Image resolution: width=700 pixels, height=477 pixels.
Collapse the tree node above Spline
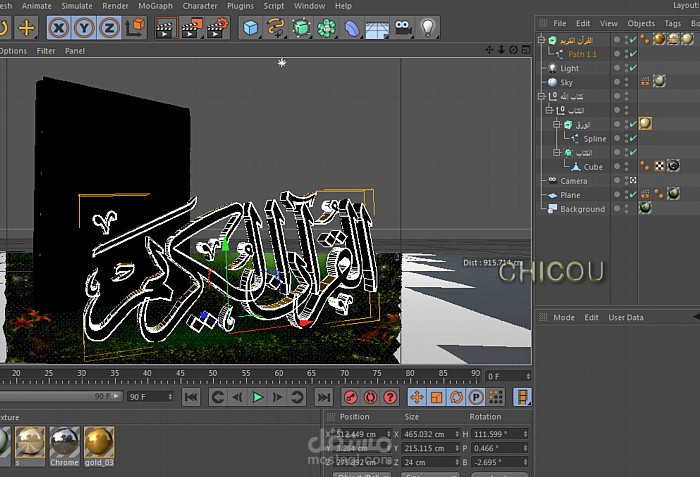click(556, 125)
